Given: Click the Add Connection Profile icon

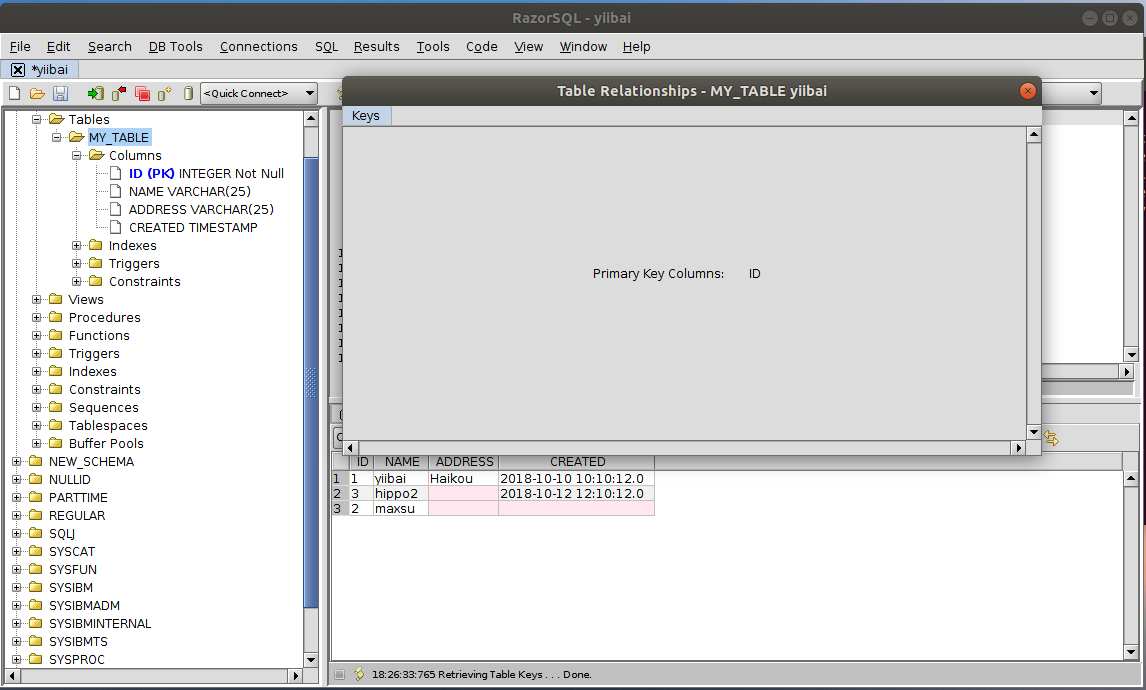Looking at the screenshot, I should [x=165, y=93].
